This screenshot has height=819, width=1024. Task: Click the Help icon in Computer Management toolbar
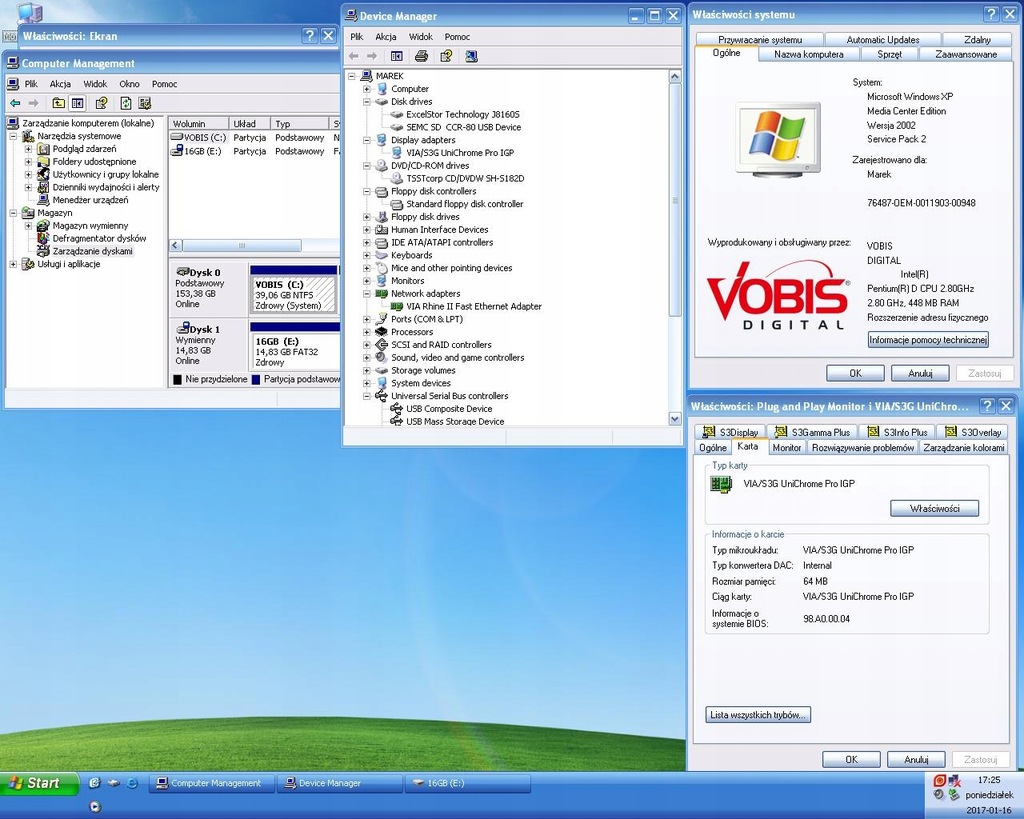coord(101,103)
